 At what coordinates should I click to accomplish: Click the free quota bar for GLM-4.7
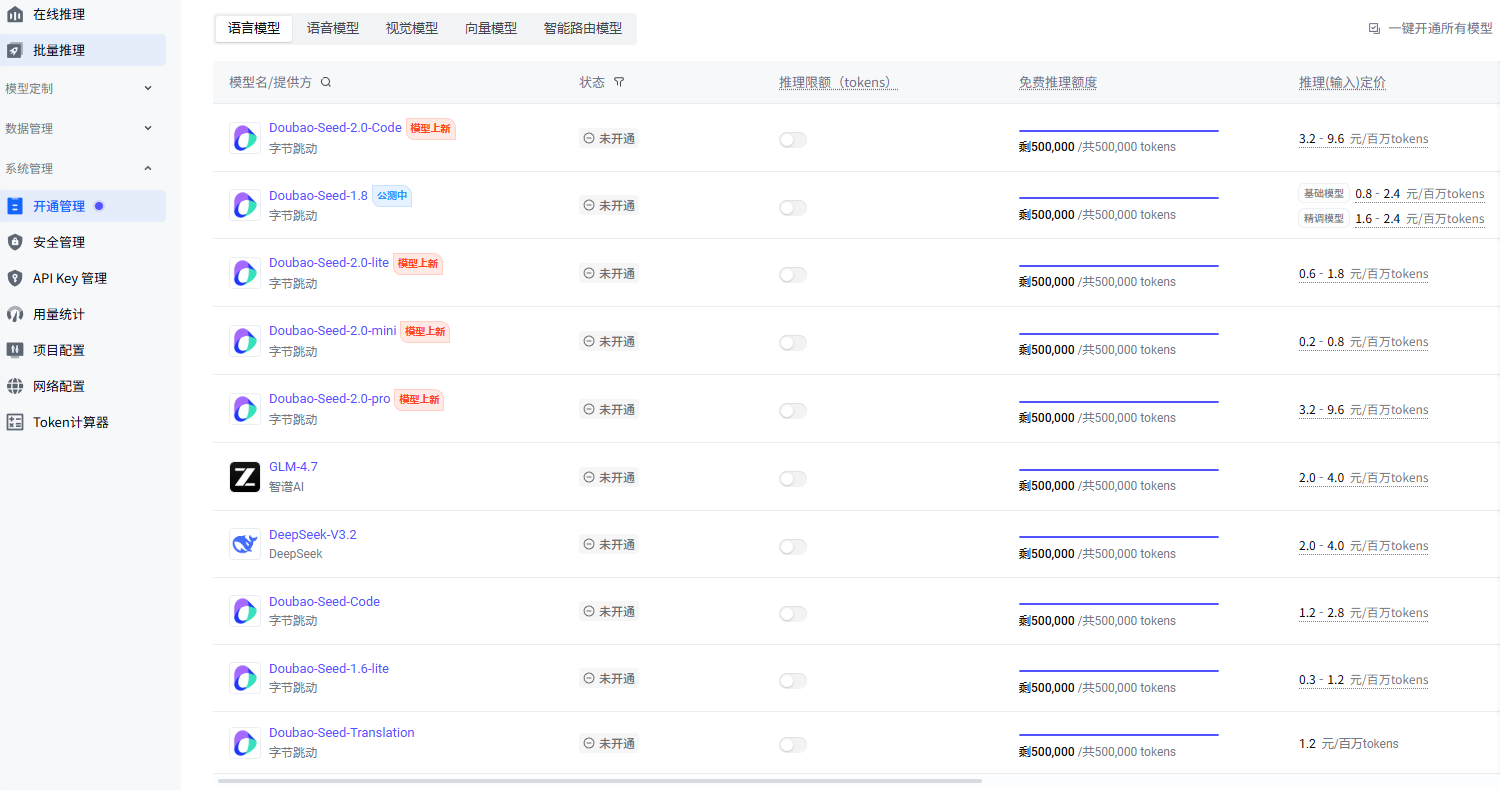[1119, 470]
